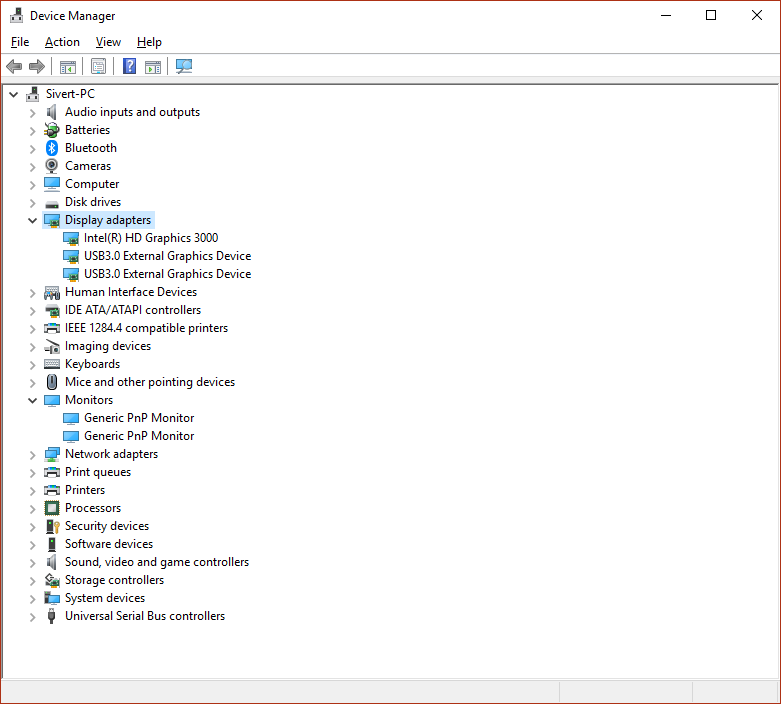Viewport: 781px width, 704px height.
Task: Select the Computer label
Action: pos(92,184)
